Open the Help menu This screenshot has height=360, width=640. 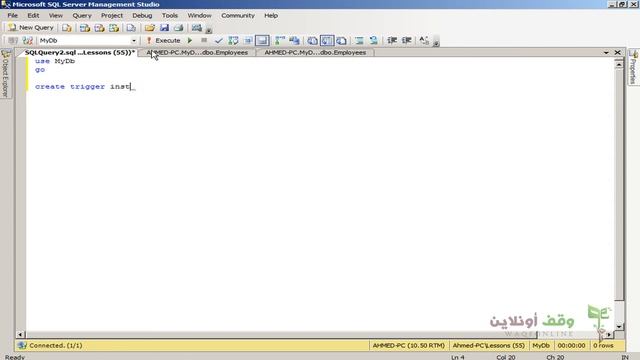[271, 16]
